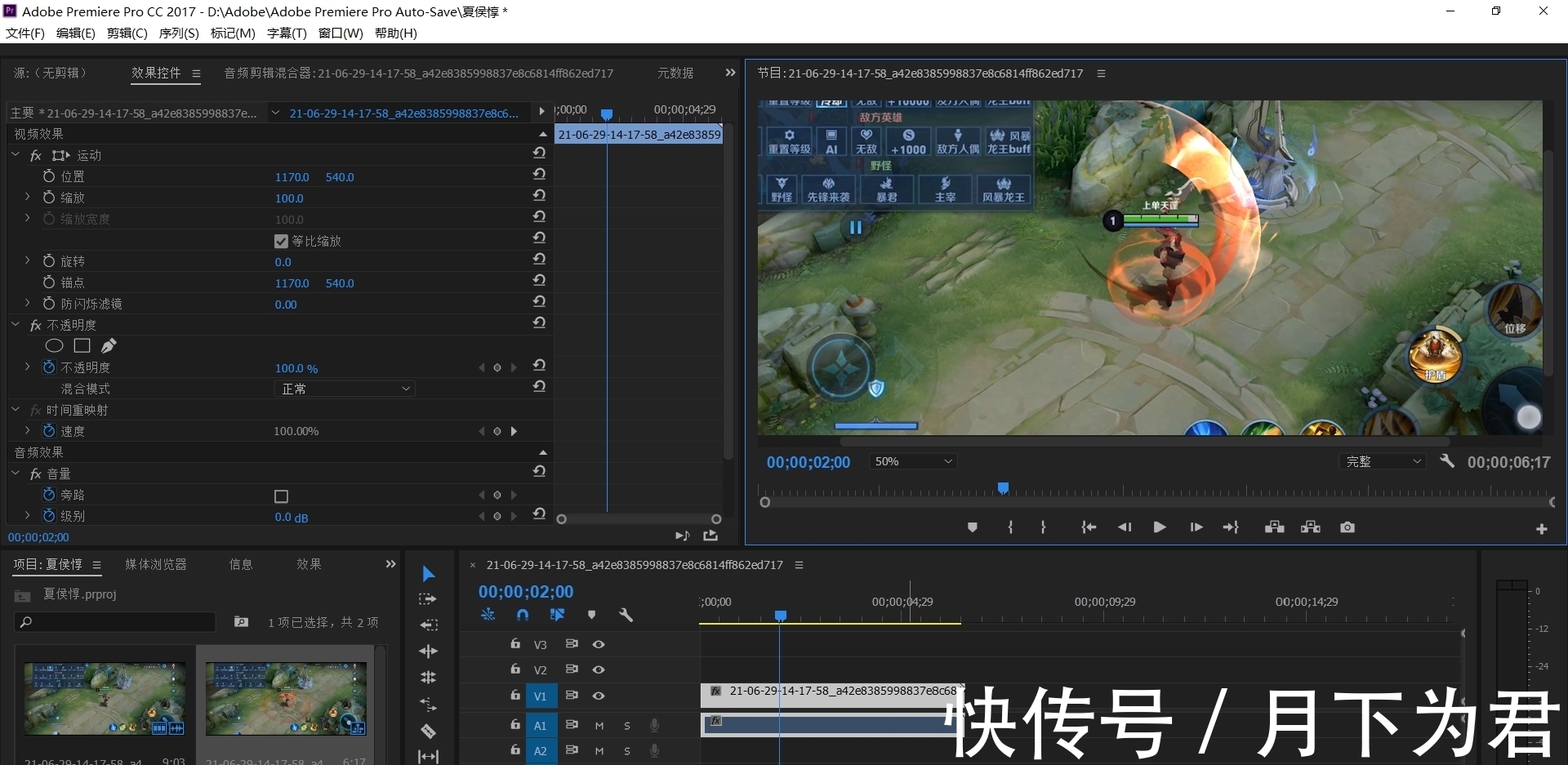Screen dimensions: 1568x765
Task: Click the timeline playhead marker
Action: pos(780,615)
